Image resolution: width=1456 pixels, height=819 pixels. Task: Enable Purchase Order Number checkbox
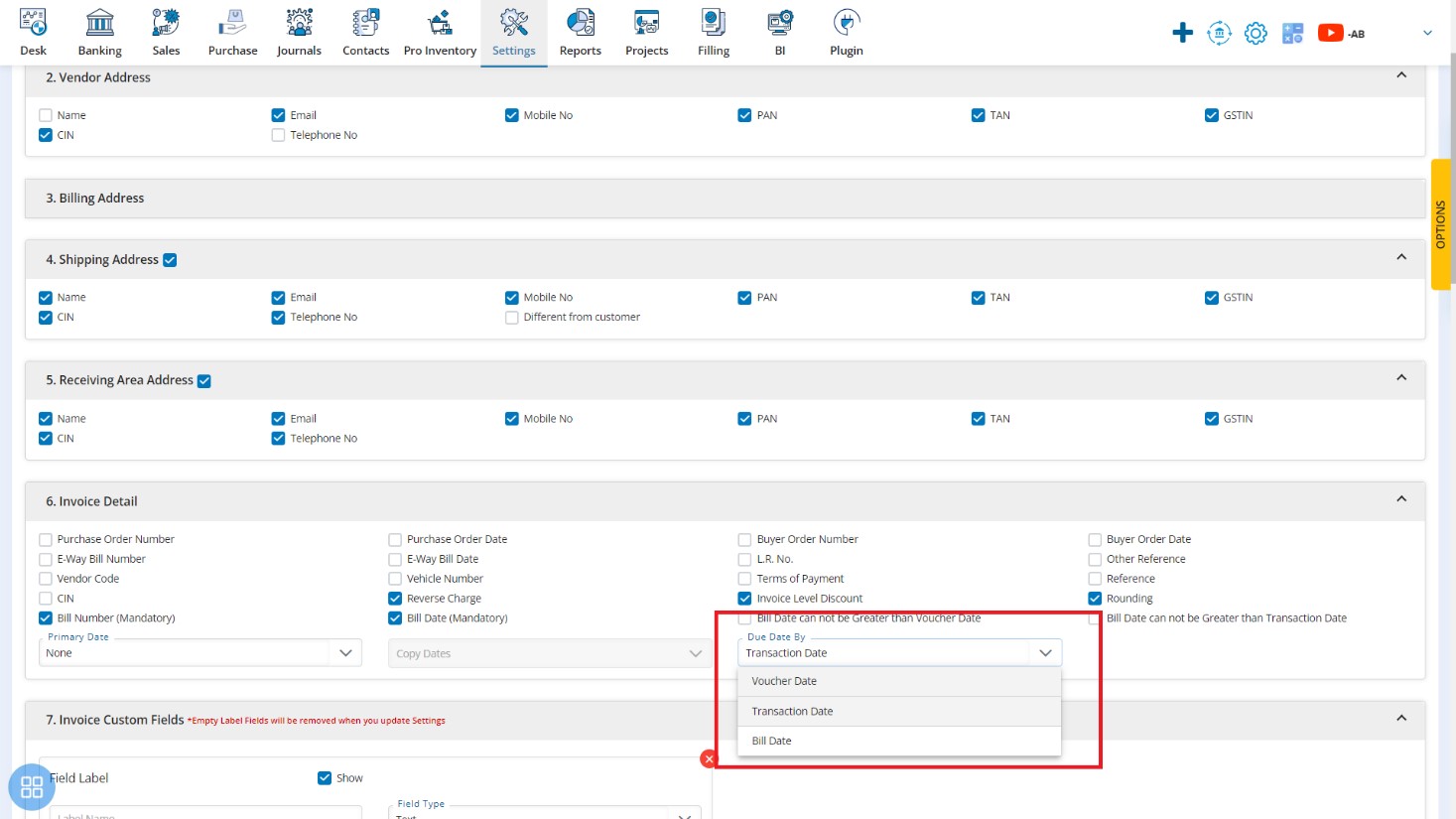[45, 540]
